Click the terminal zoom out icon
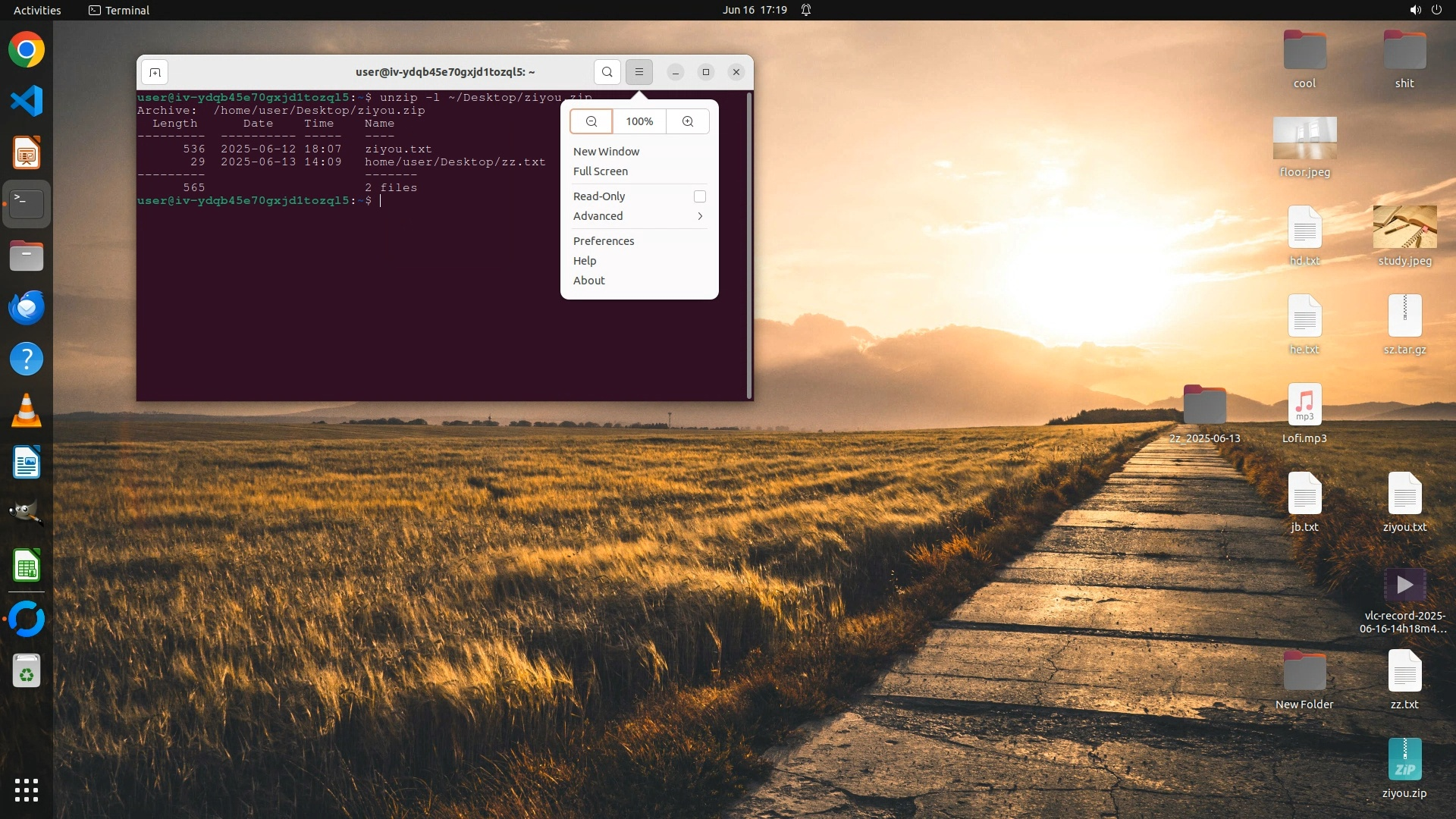This screenshot has width=1456, height=819. 591,121
